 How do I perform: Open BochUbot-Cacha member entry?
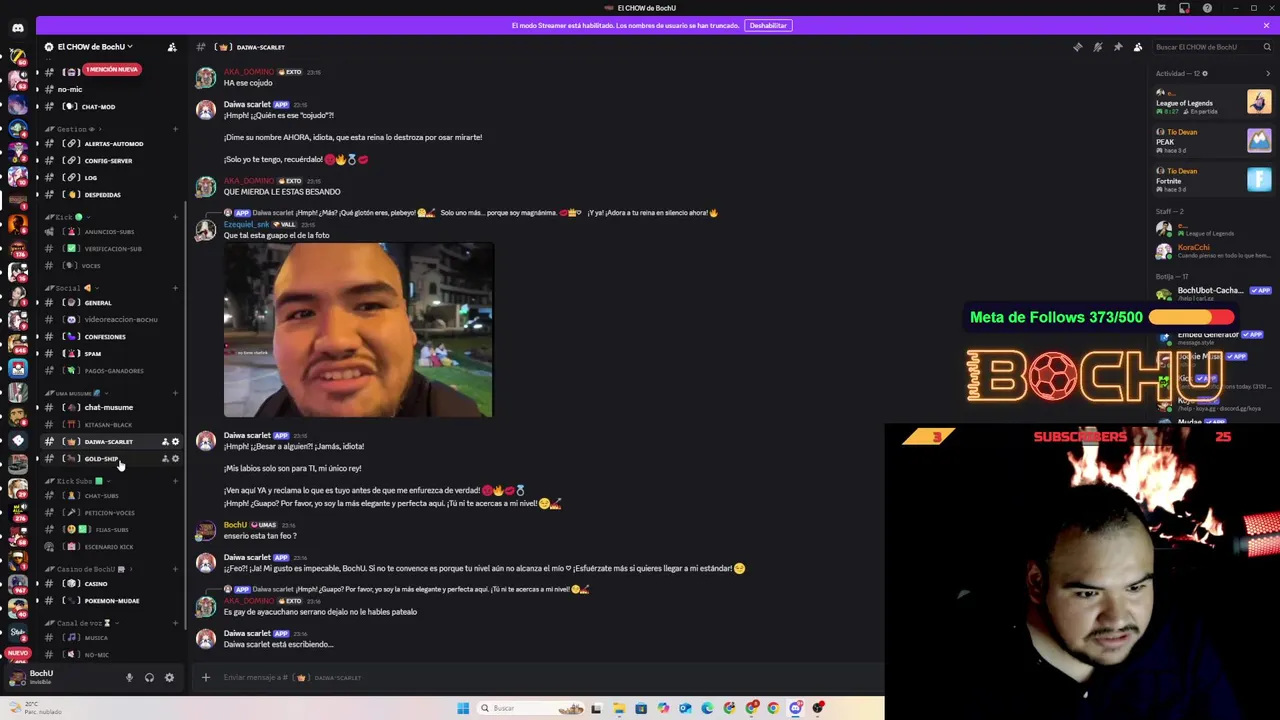(x=1213, y=293)
